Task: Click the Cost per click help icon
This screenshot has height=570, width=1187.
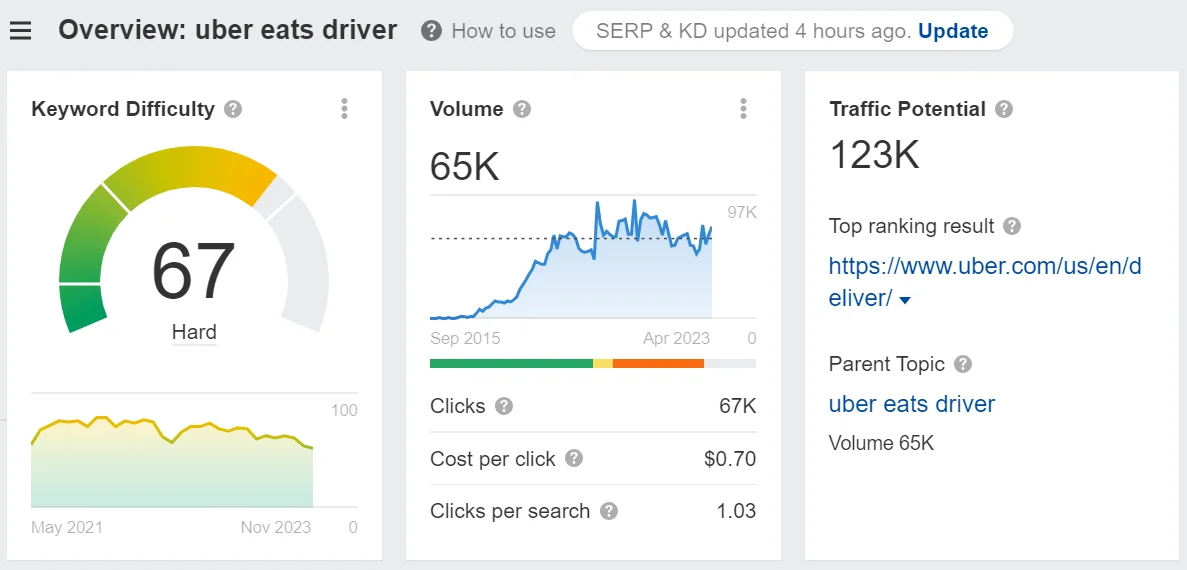Action: pos(575,459)
